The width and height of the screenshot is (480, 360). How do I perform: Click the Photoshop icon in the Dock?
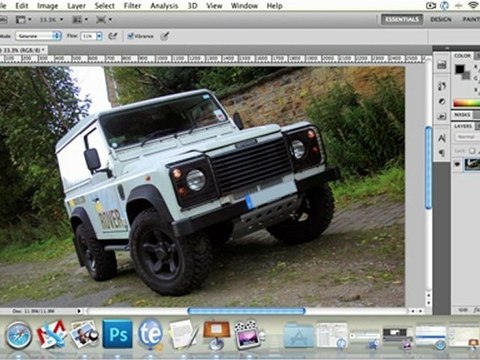(x=117, y=334)
